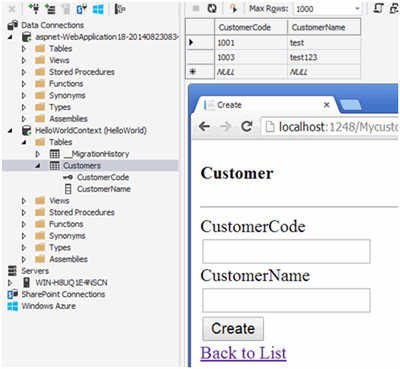
Task: Click the Connect to Database toolbar icon
Action: pyautogui.click(x=34, y=9)
